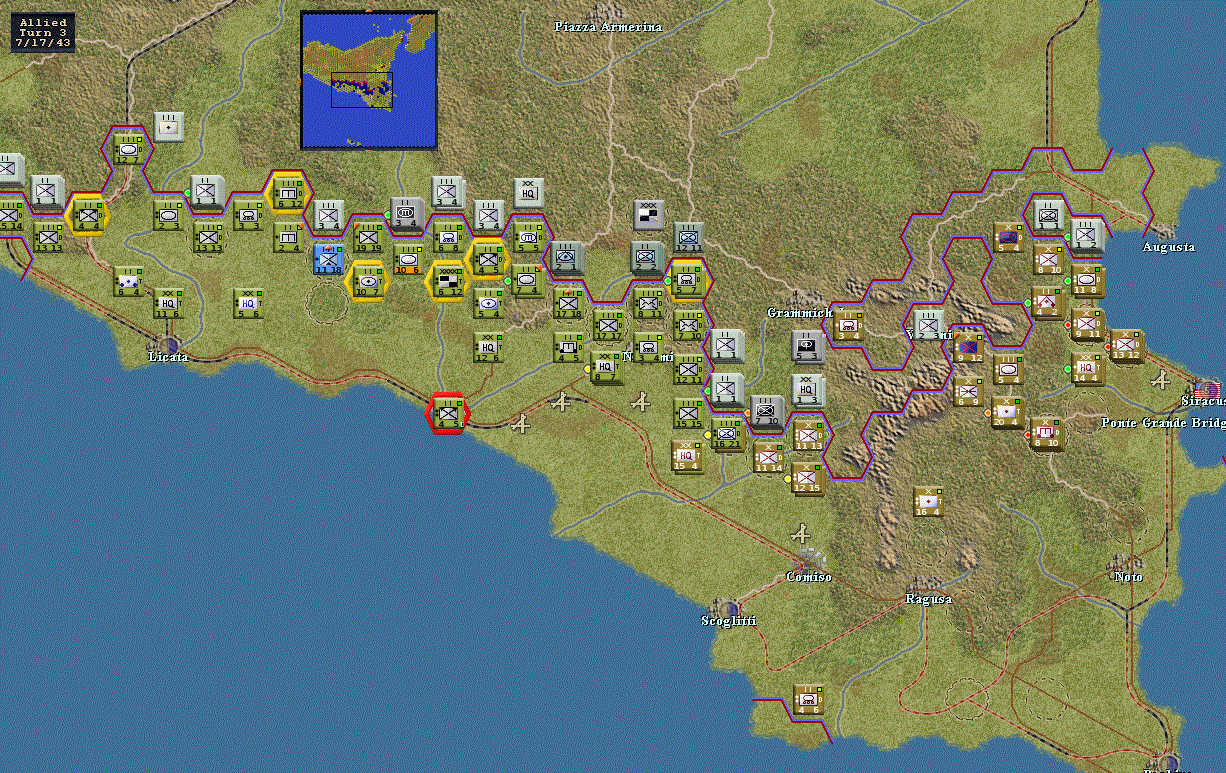Select the grey 1-3 HQ counter
This screenshot has width=1226, height=773.
(x=808, y=390)
